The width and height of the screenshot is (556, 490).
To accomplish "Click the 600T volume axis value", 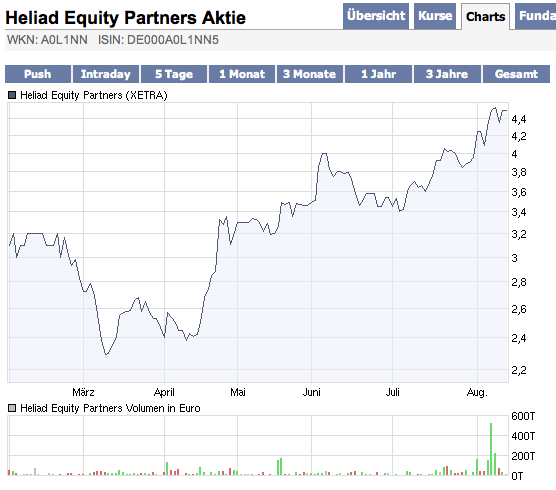I will (523, 416).
